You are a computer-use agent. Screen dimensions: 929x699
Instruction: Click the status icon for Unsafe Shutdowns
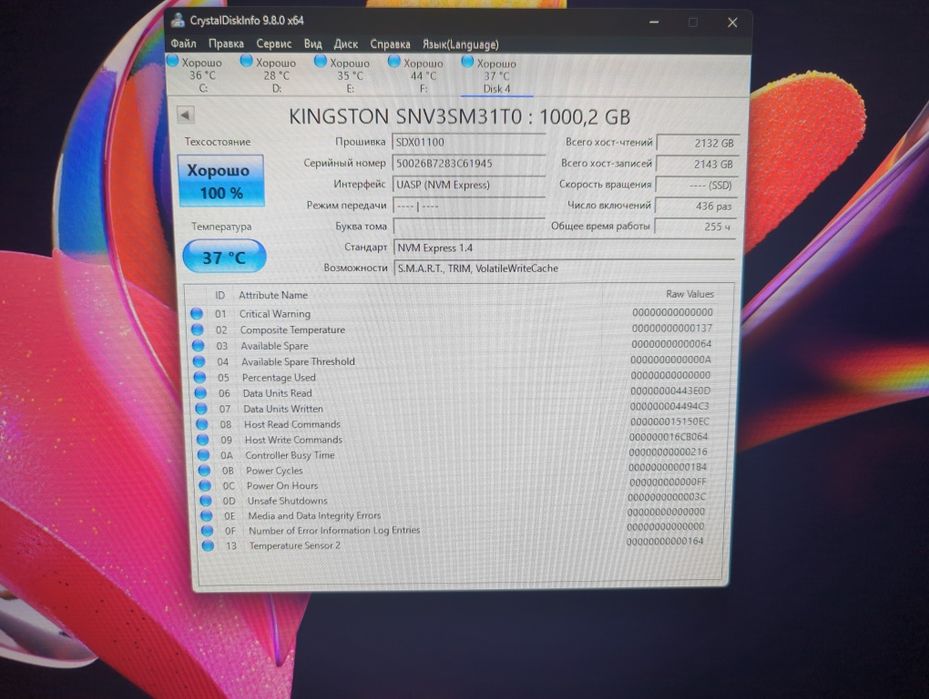(206, 501)
